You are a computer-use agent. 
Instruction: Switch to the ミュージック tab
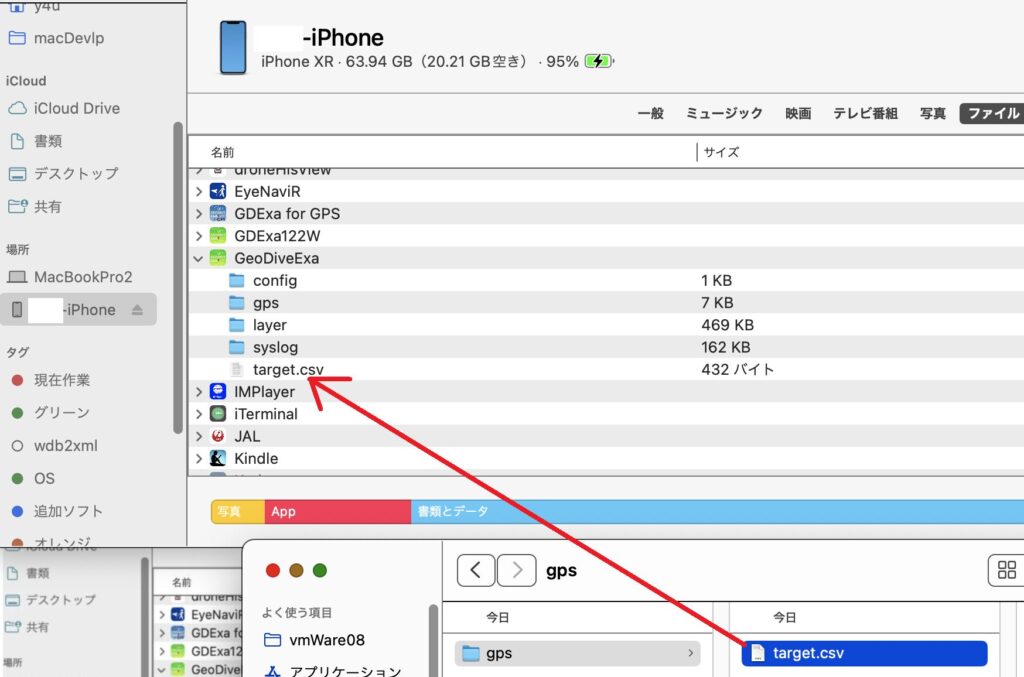(x=724, y=114)
